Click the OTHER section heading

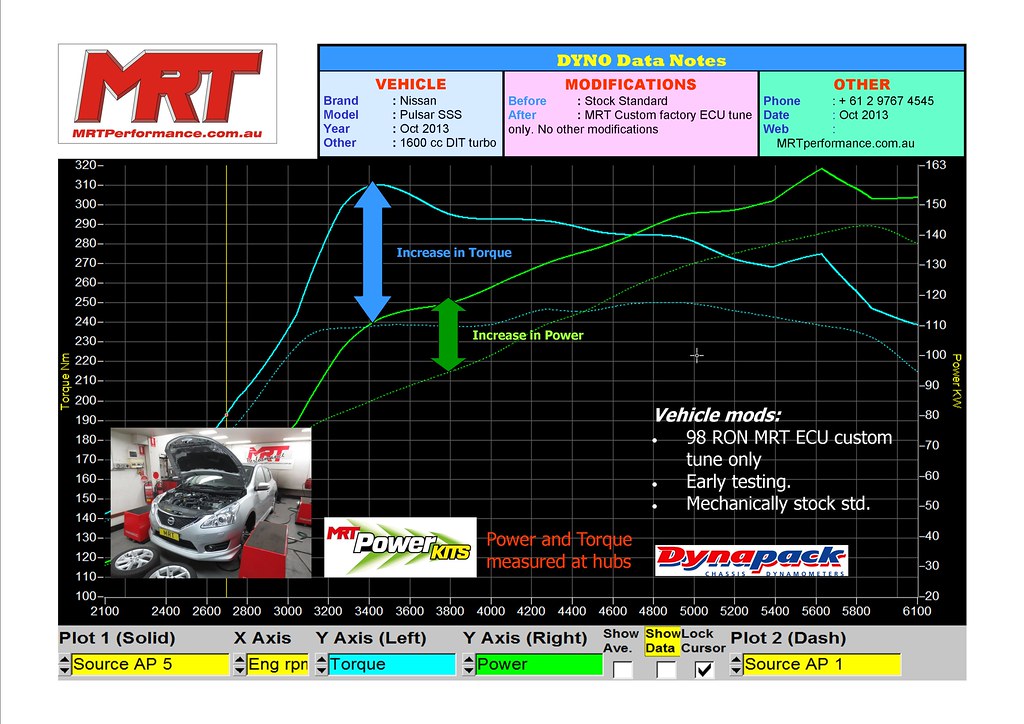(x=862, y=84)
